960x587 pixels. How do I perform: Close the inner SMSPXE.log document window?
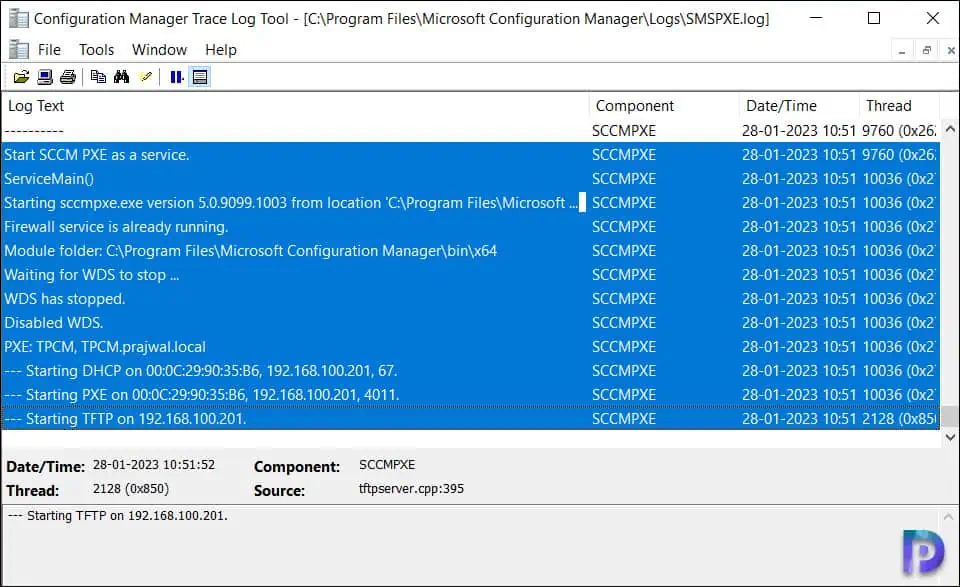951,51
